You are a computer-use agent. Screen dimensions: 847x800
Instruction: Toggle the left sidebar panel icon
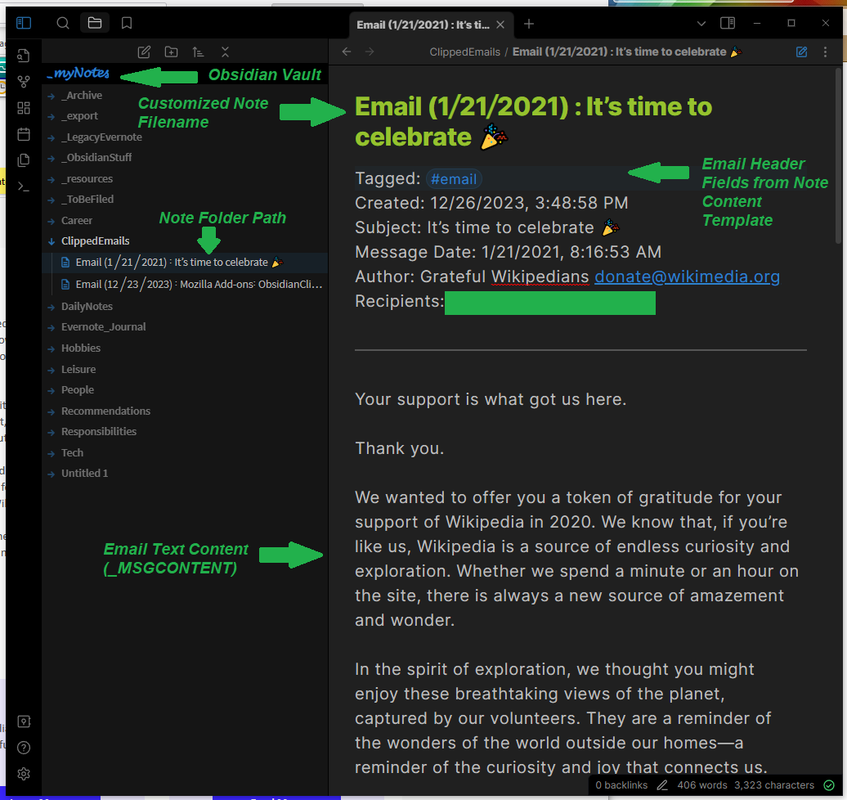point(23,23)
